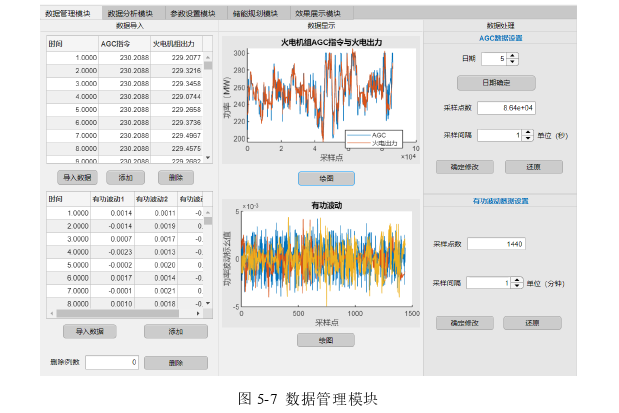
Task: Click right arrow of 有功波动 table horizontal scrollbar
Action: 198,314
